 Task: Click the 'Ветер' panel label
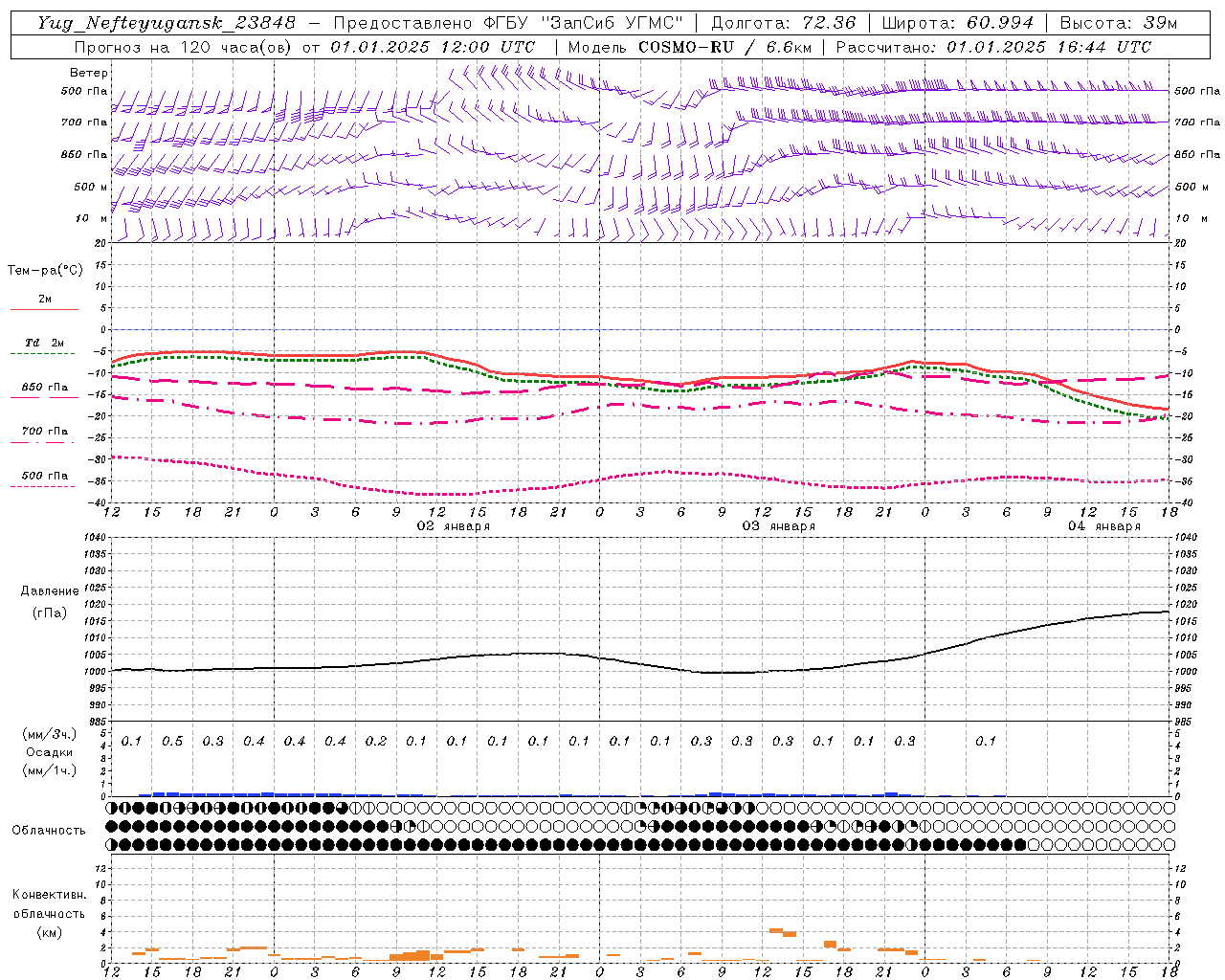point(89,73)
